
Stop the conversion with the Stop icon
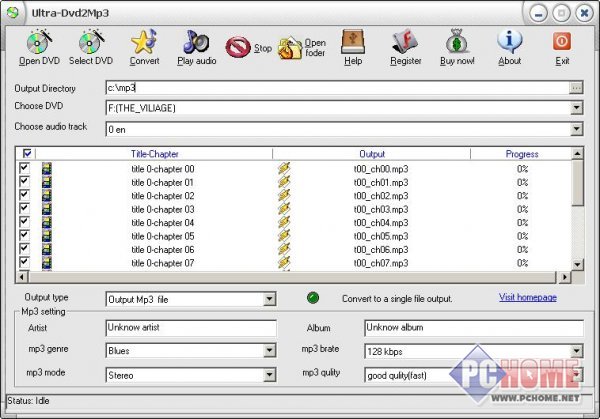point(238,47)
